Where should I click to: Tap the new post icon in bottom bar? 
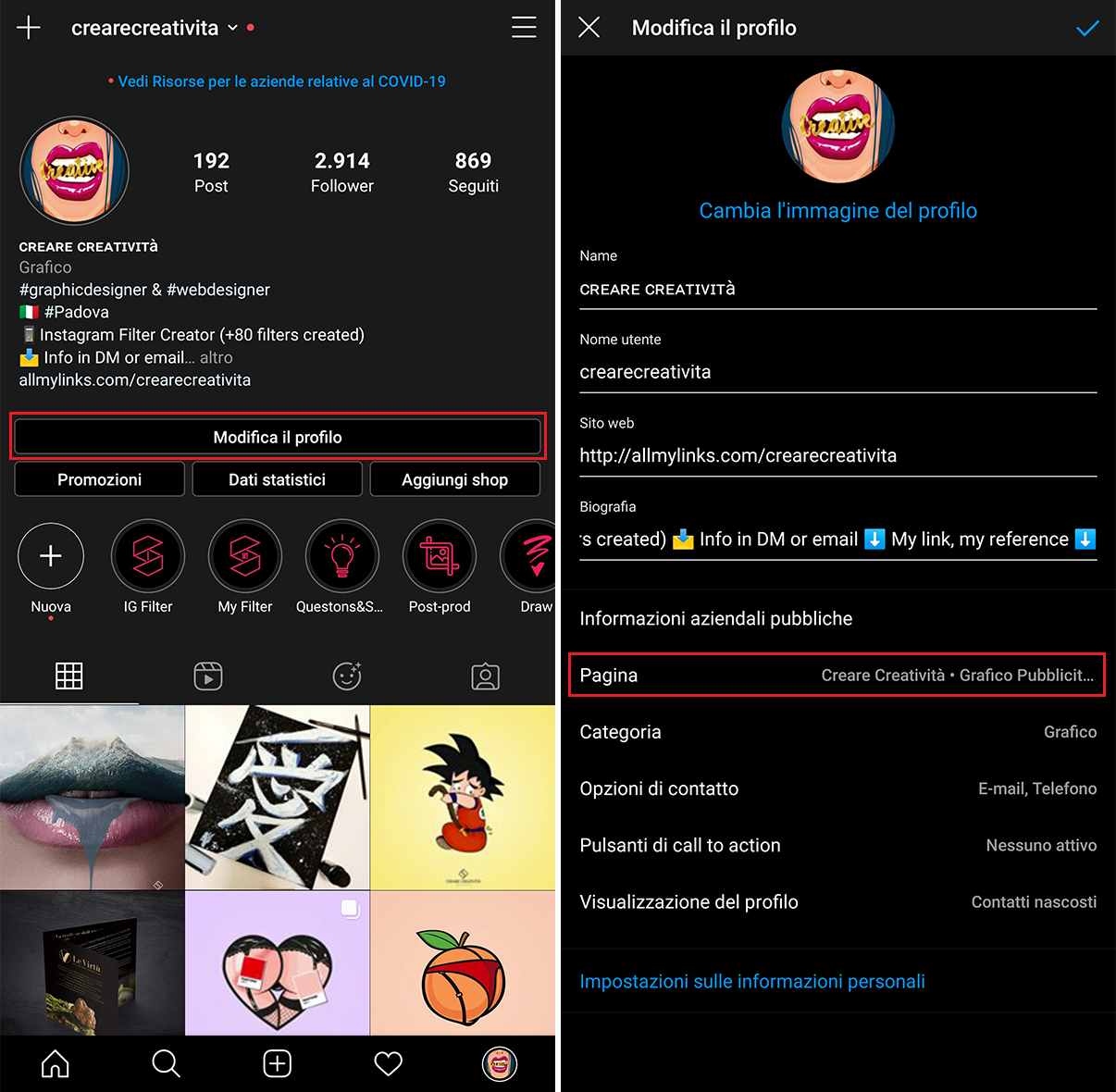pos(278,1064)
